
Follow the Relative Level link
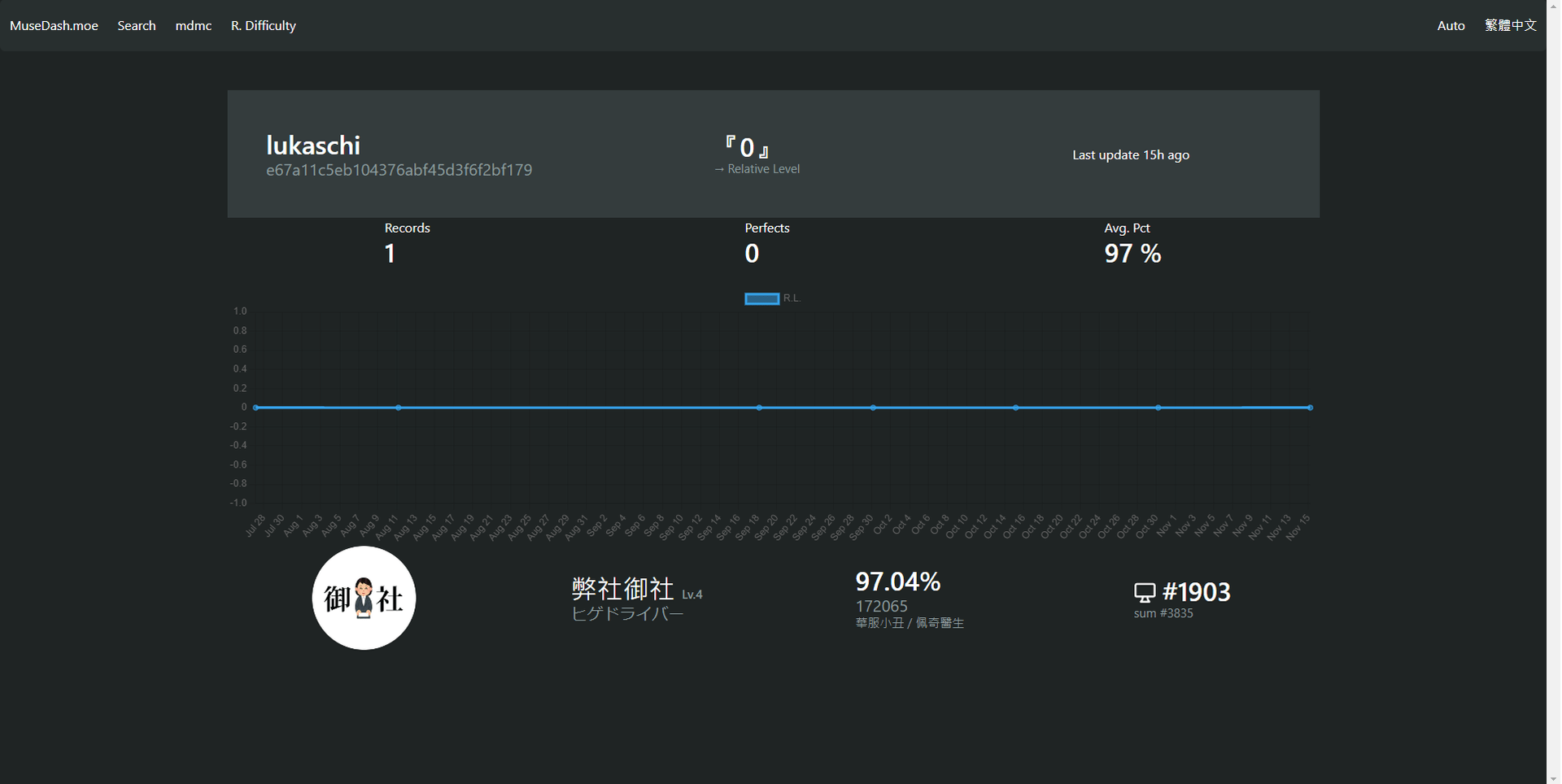coord(757,169)
